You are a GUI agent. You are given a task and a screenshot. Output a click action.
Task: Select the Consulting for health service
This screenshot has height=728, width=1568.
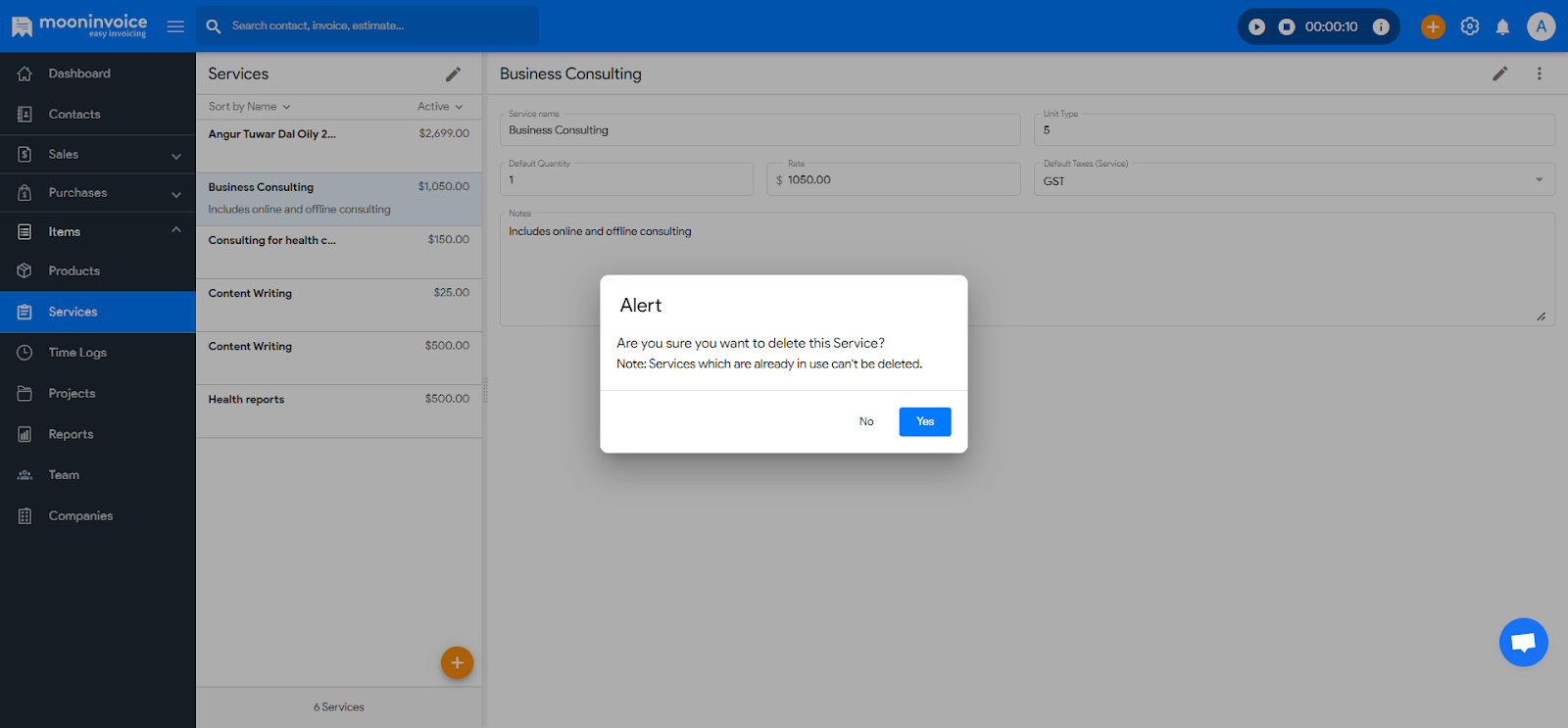[339, 253]
